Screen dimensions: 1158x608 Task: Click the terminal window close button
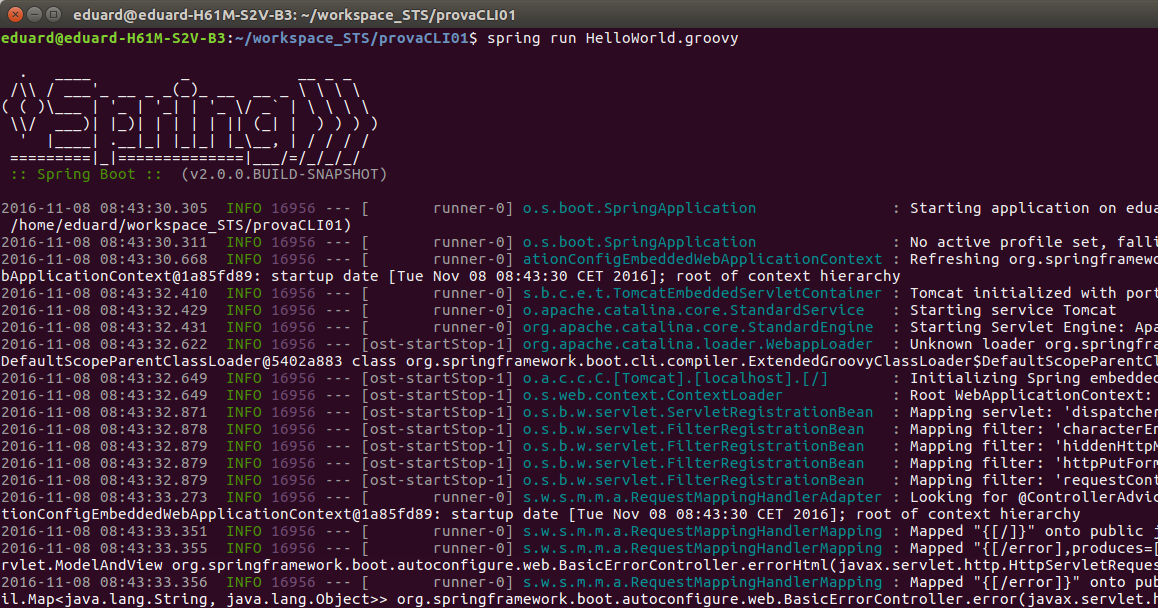pos(14,15)
